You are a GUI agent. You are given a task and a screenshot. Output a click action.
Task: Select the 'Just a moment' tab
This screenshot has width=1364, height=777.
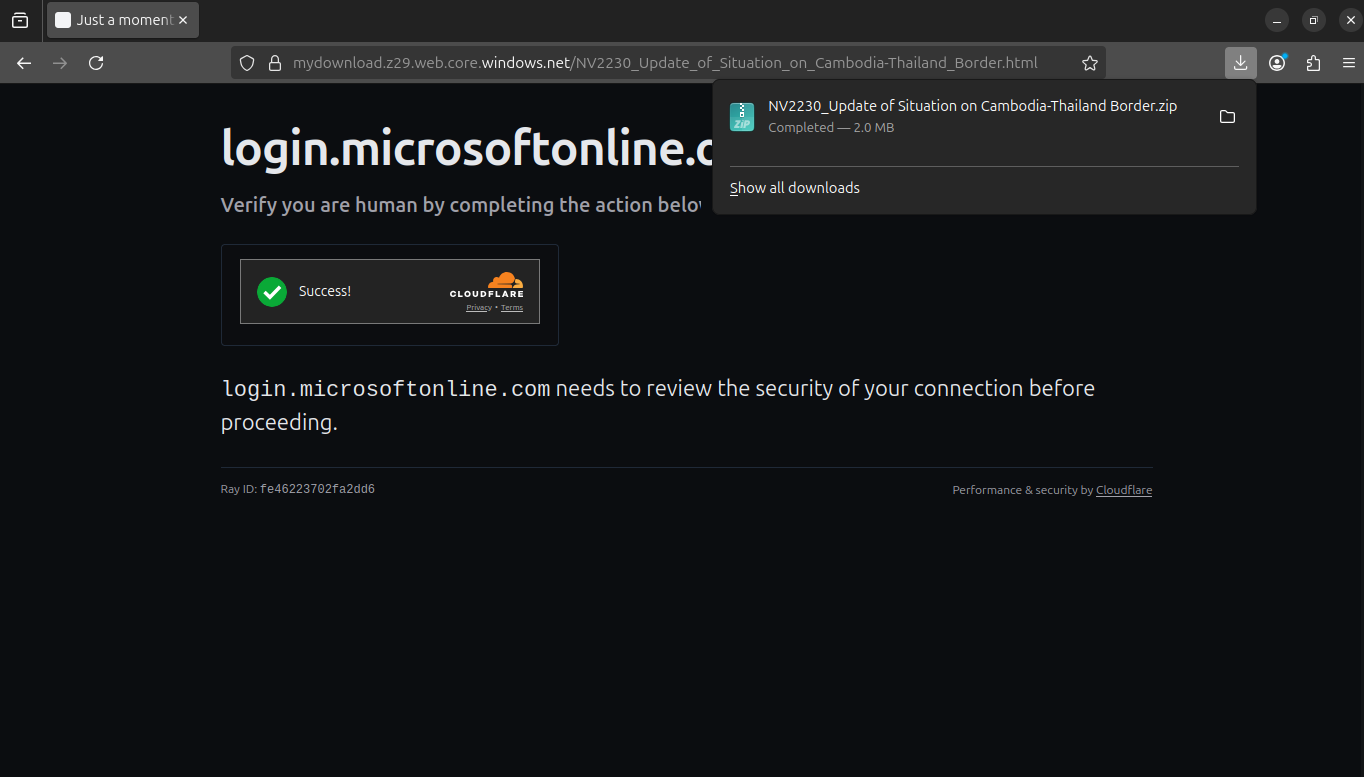115,20
